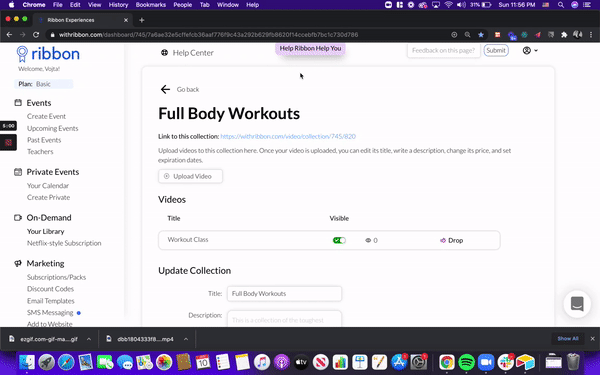Screen dimensions: 600x375
Task: Open Netflix-style Subscription page
Action: [x=64, y=243]
